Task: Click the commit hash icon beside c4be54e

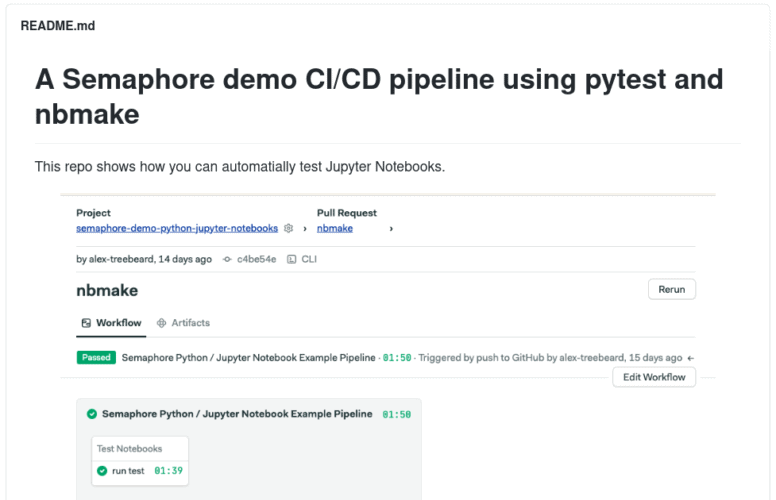Action: click(x=227, y=259)
